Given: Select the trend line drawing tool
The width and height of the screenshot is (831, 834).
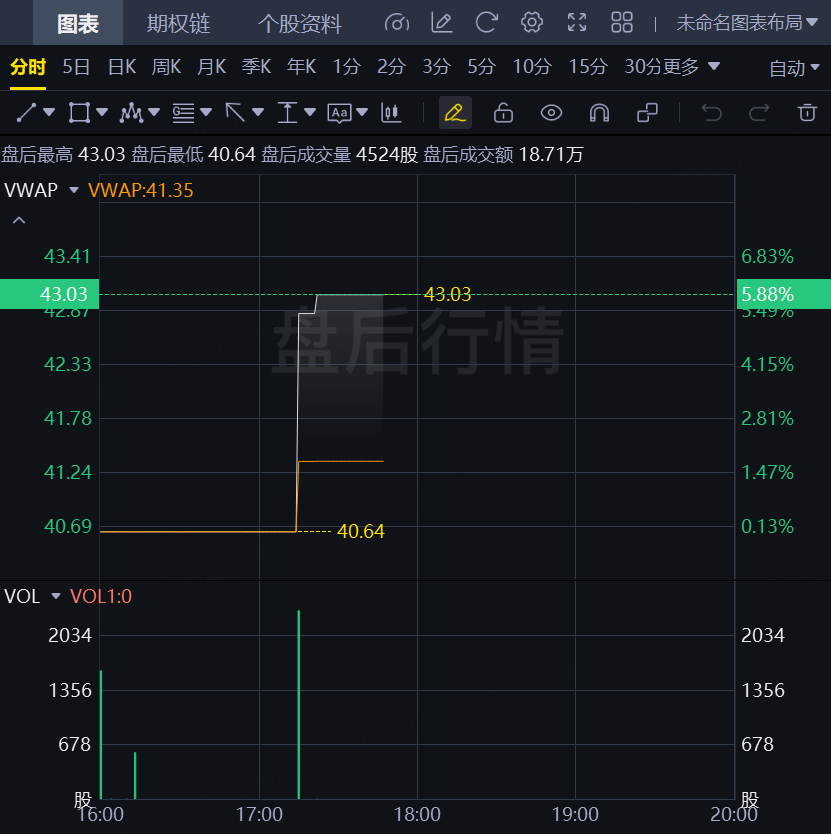Looking at the screenshot, I should click(26, 113).
